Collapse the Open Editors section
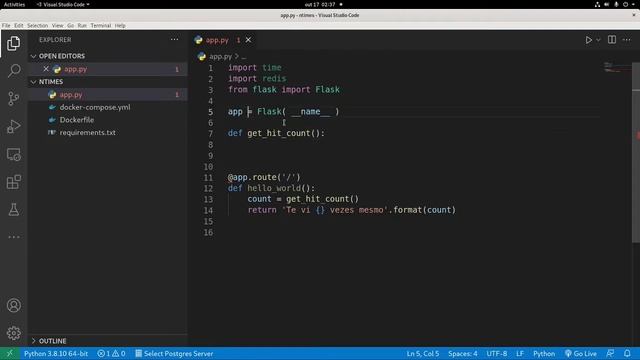Screen dimensions: 640x360 [108, 56]
